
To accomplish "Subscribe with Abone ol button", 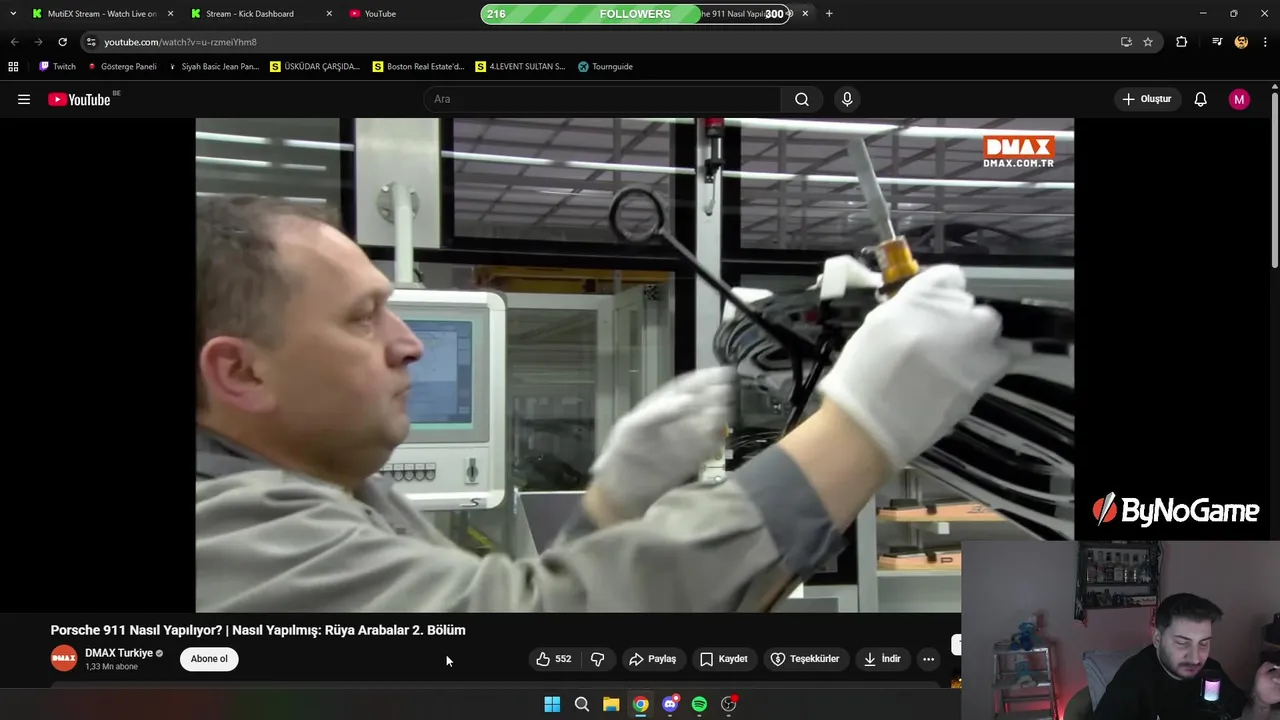I will click(209, 659).
